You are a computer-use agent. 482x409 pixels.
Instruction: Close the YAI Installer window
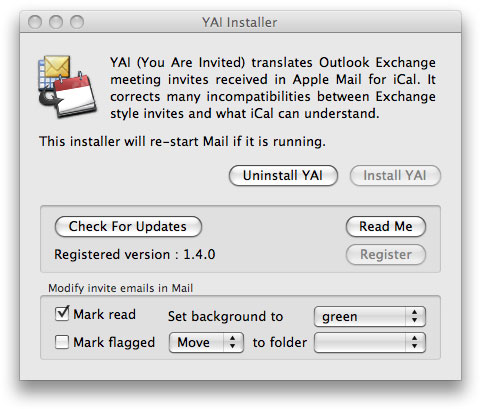[35, 22]
